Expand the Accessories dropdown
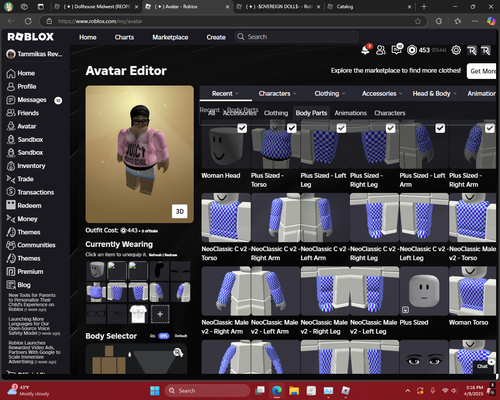Screen dimensions: 500x400 coord(382,94)
